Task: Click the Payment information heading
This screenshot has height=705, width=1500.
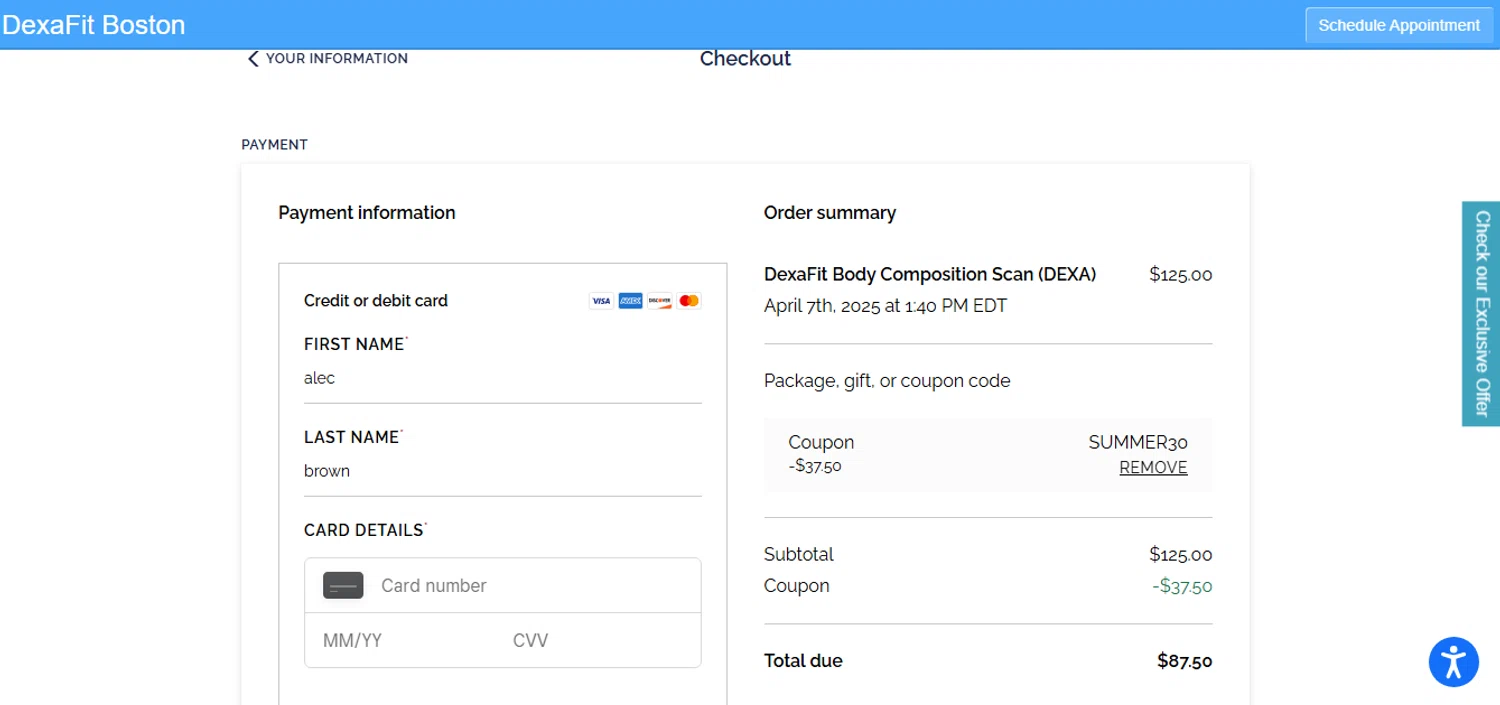Action: click(367, 213)
